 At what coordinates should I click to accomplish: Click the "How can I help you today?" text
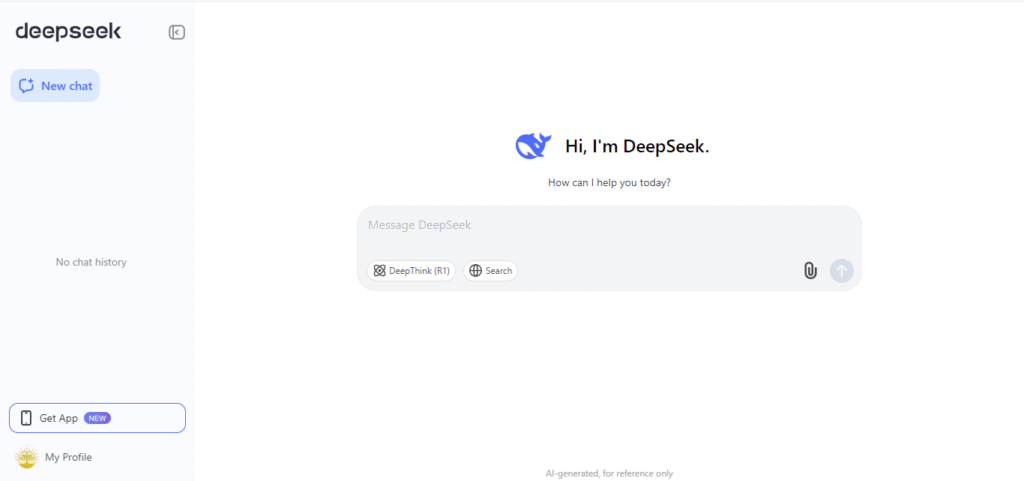[609, 183]
